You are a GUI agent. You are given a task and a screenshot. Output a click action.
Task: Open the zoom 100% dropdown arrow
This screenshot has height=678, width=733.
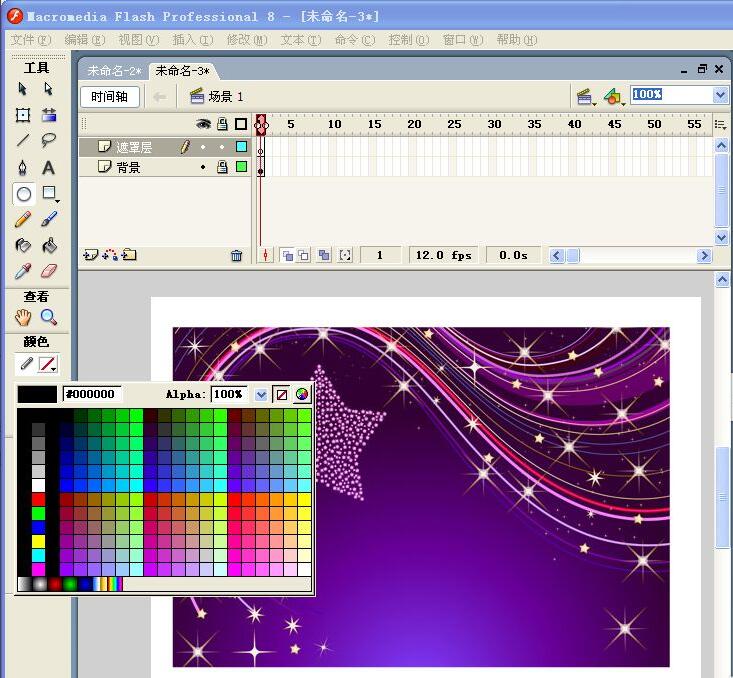[720, 95]
